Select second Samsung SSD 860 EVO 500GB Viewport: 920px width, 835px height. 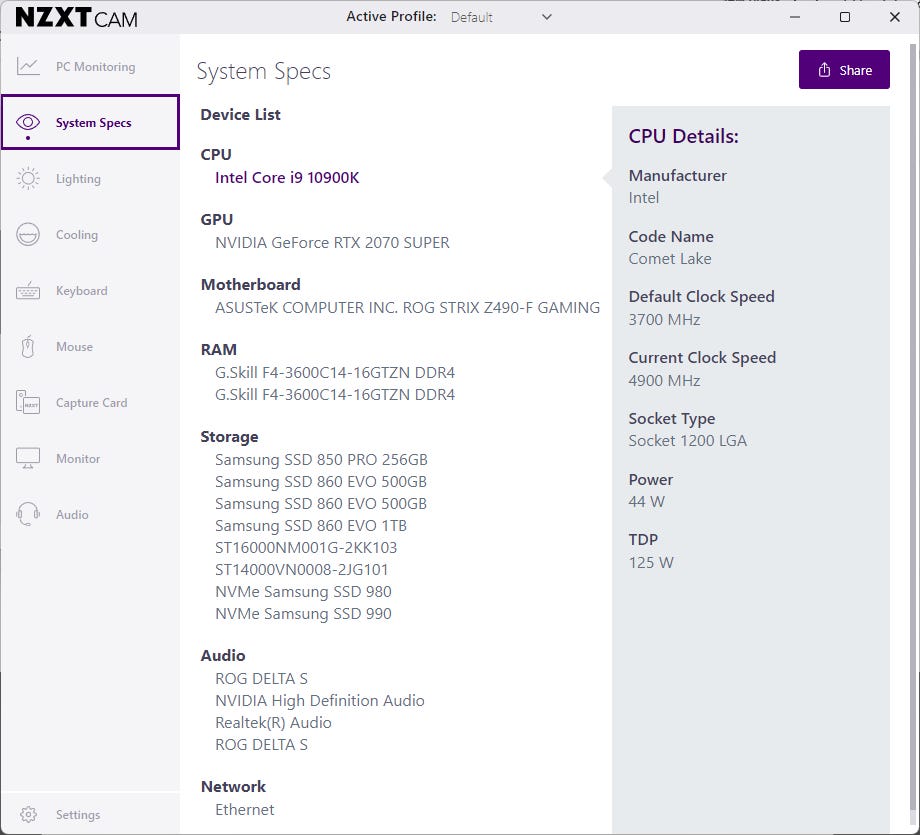(x=320, y=503)
